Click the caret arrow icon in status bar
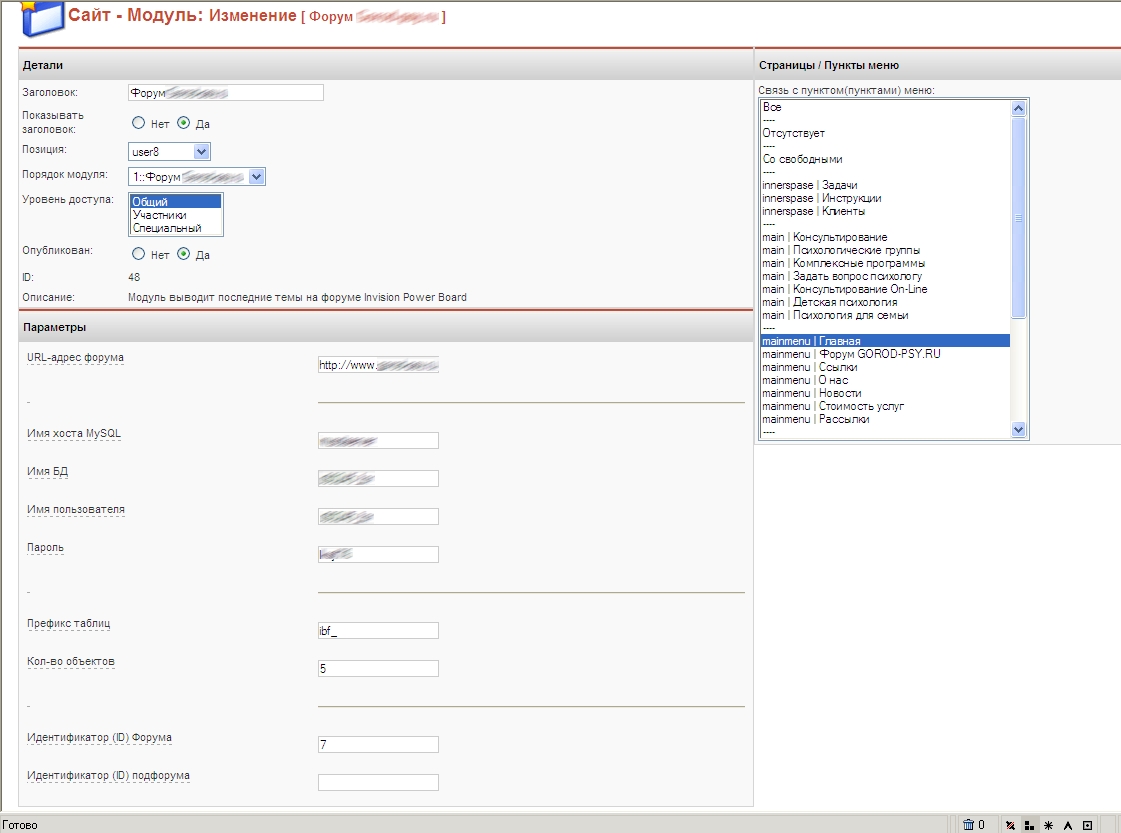Viewport: 1121px width, 833px height. (1067, 825)
